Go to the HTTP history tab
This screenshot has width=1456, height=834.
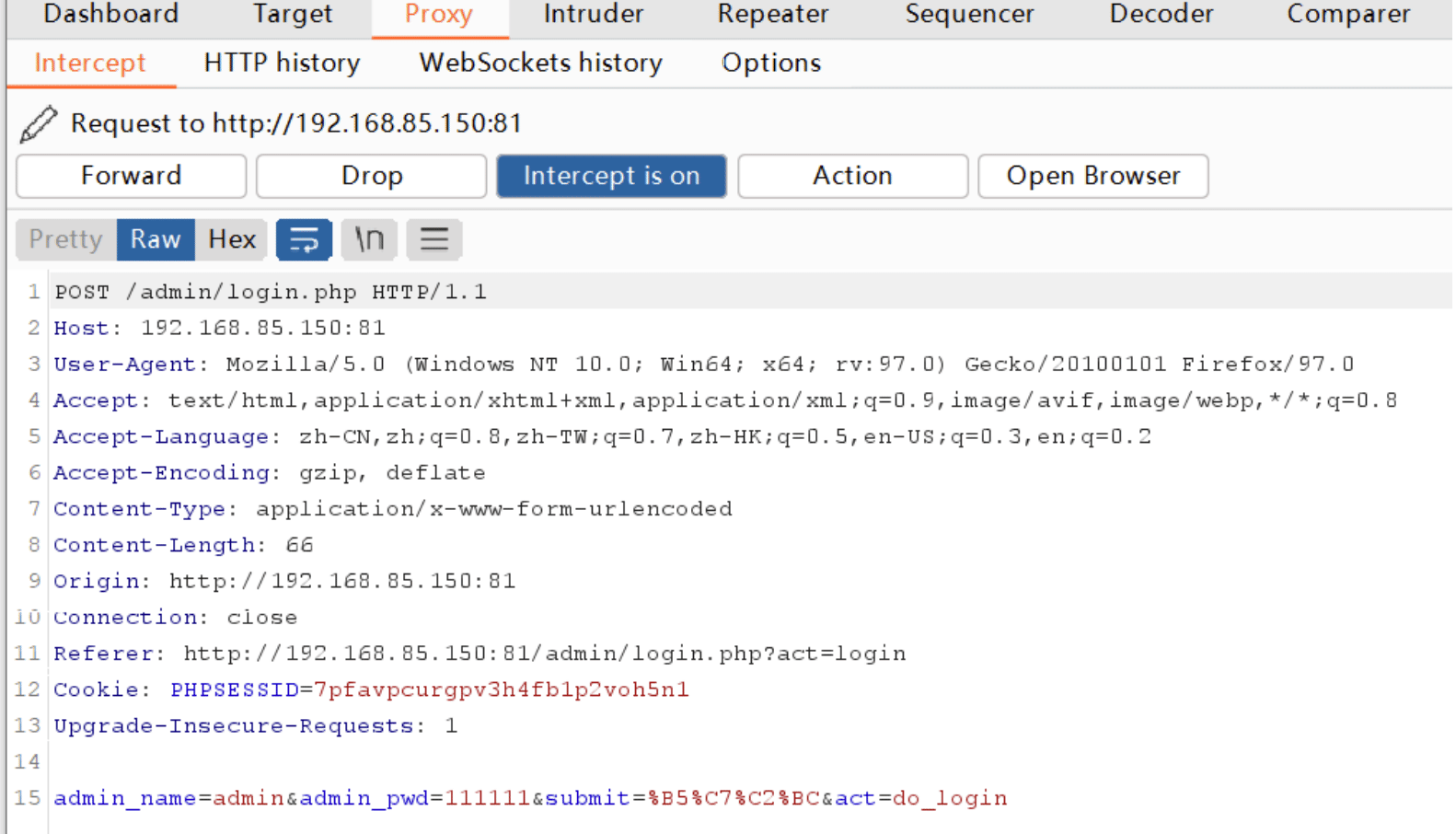(x=282, y=63)
